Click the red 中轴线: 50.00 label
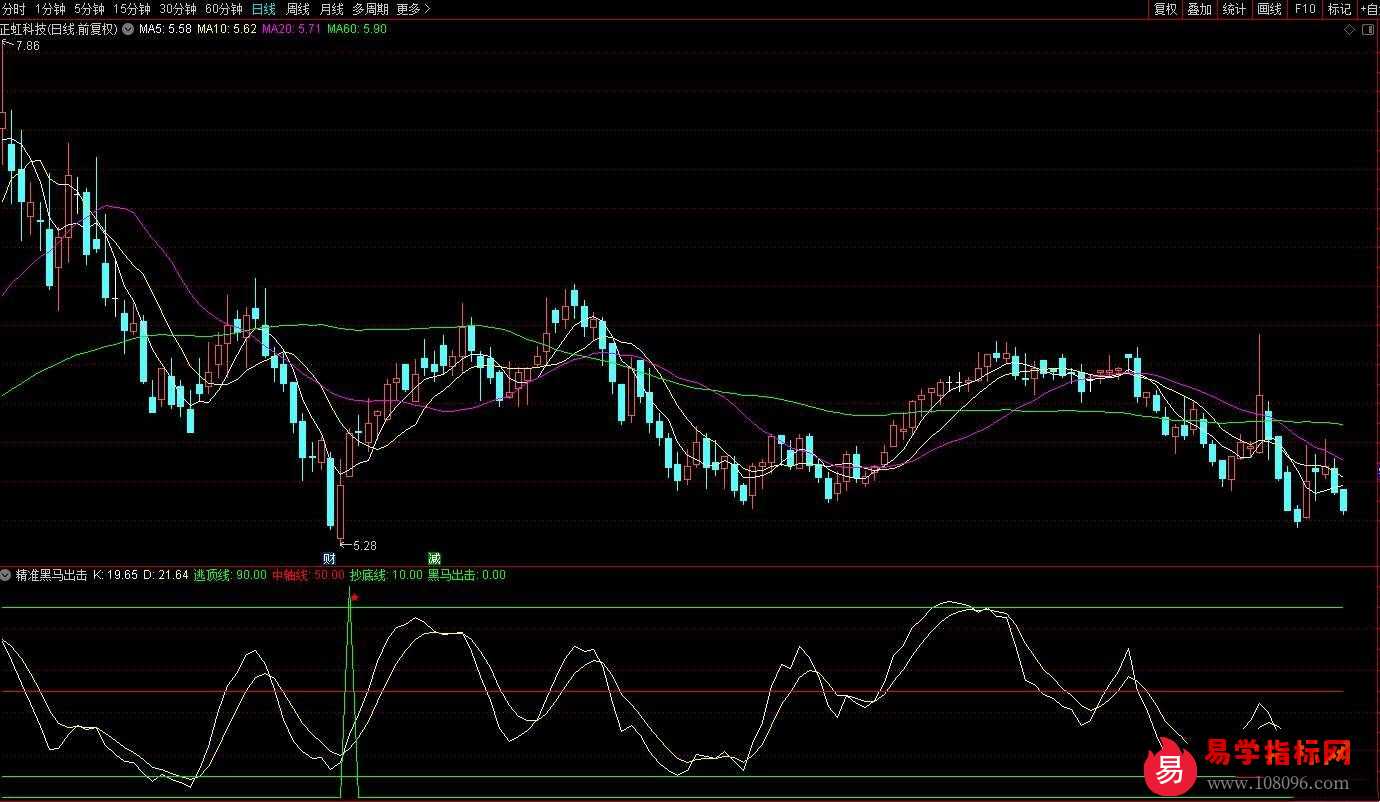 pyautogui.click(x=308, y=575)
